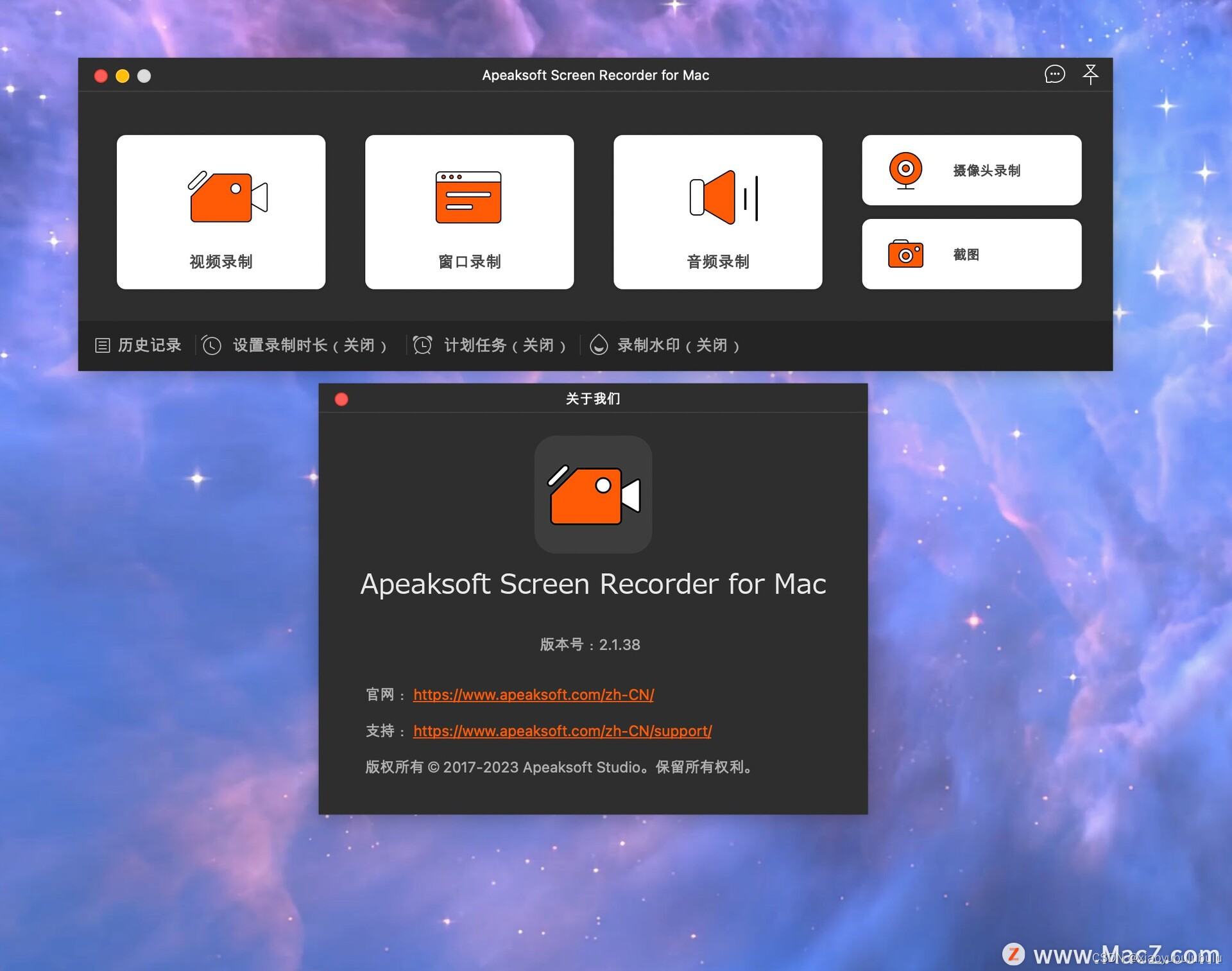Image resolution: width=1232 pixels, height=971 pixels.
Task: Open the 摄像头录制 webcam recorder
Action: [x=971, y=170]
